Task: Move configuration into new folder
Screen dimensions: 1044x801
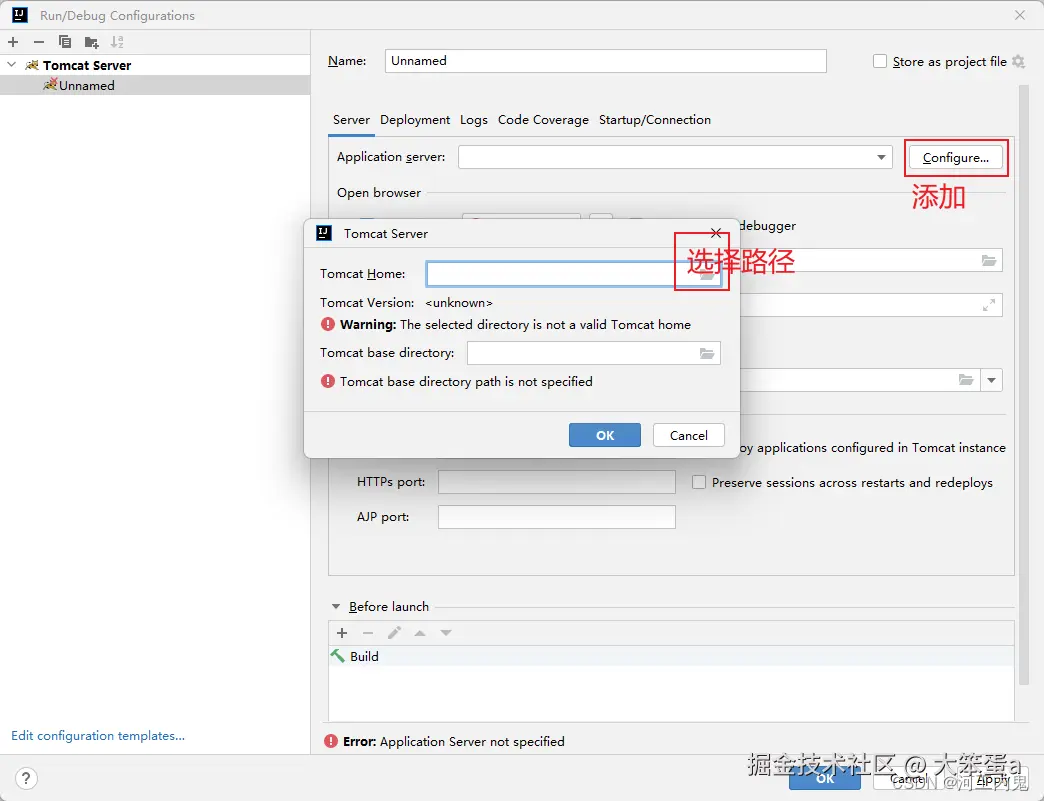Action: point(91,42)
